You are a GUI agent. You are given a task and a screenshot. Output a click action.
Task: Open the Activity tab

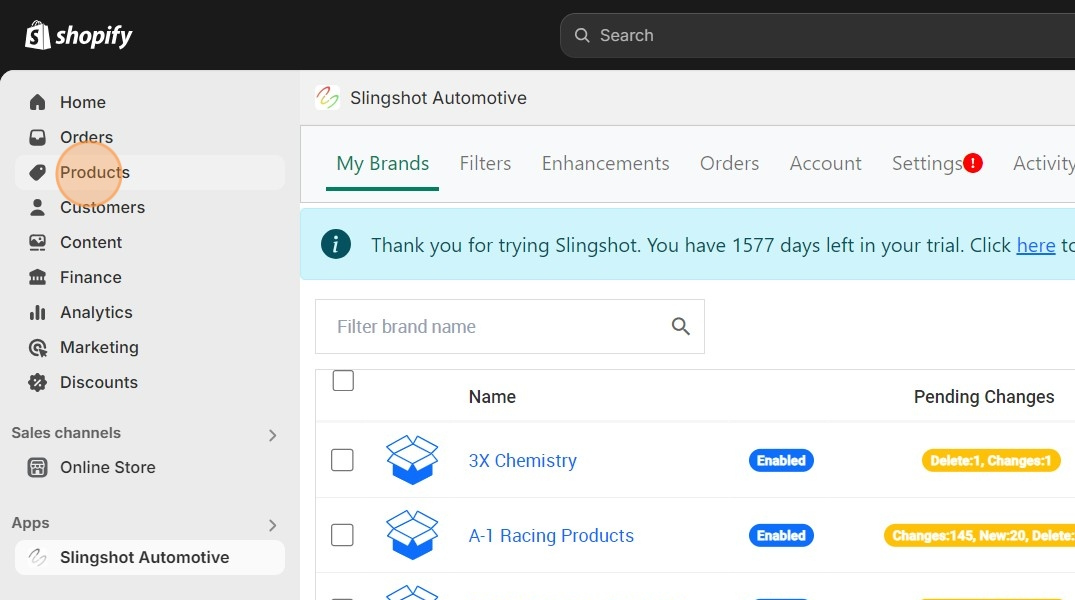[1043, 163]
